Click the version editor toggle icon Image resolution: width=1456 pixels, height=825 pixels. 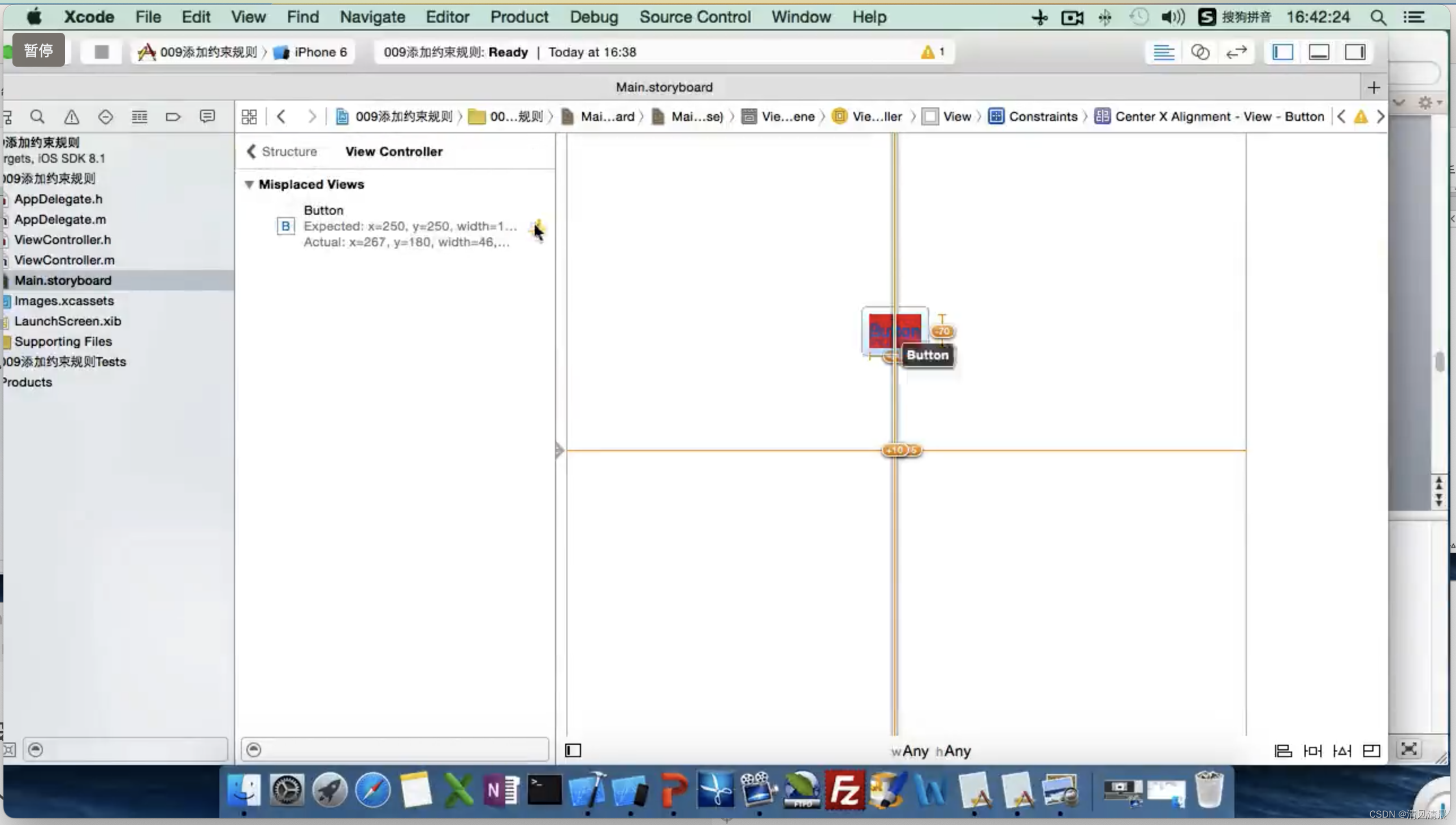1237,52
